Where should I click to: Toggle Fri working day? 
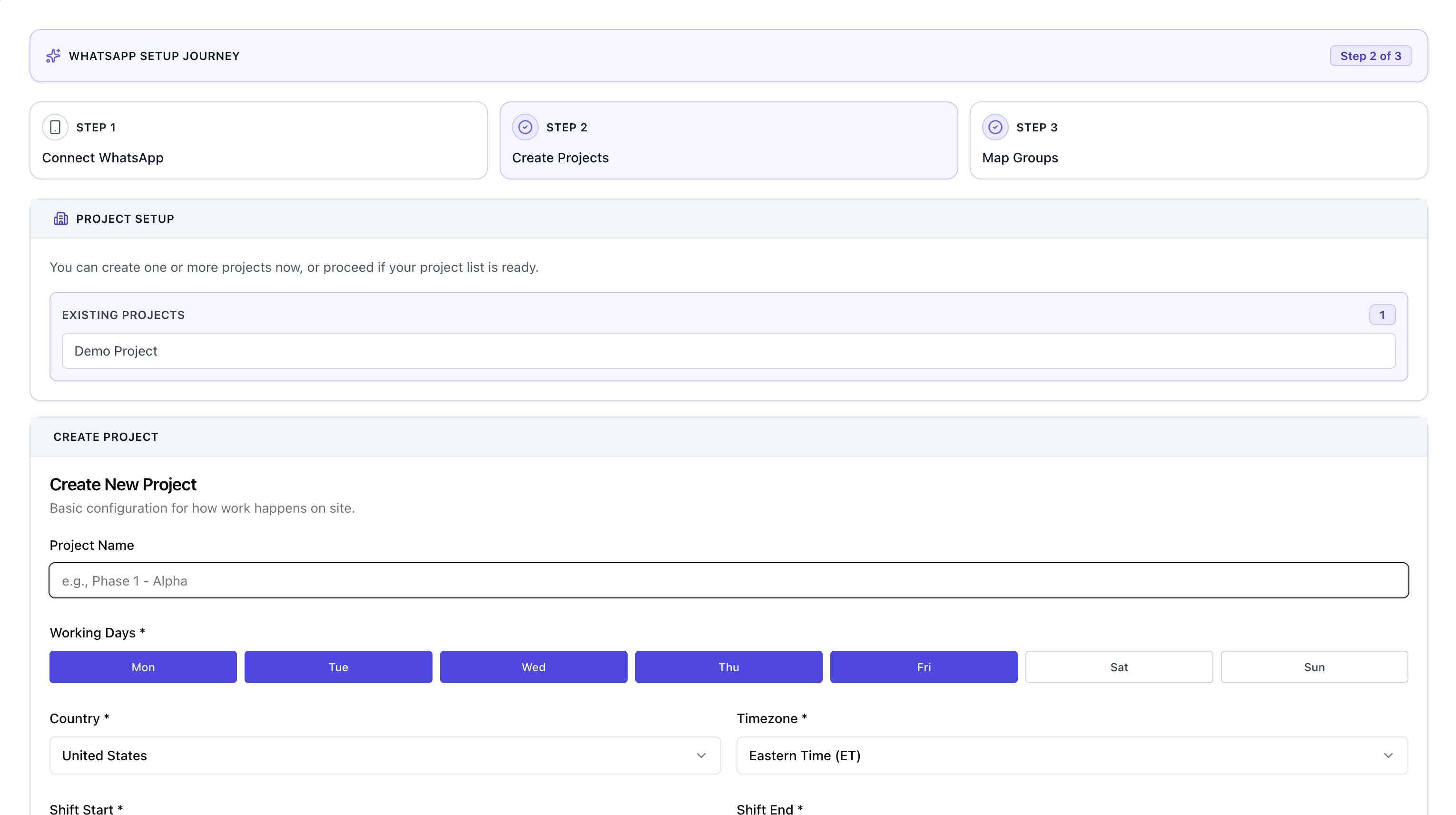[x=924, y=667]
